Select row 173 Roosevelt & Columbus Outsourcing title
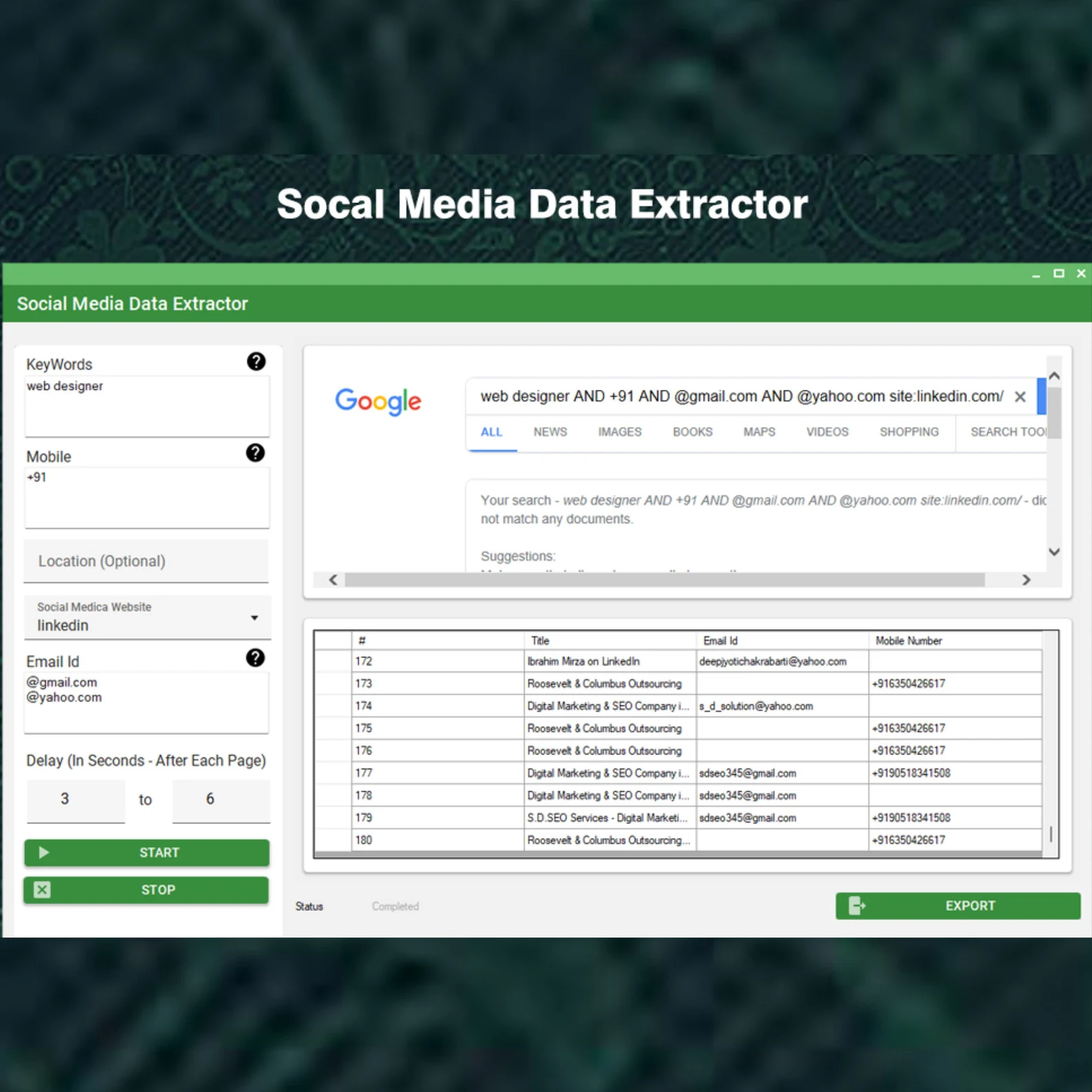This screenshot has height=1092, width=1092. (610, 684)
